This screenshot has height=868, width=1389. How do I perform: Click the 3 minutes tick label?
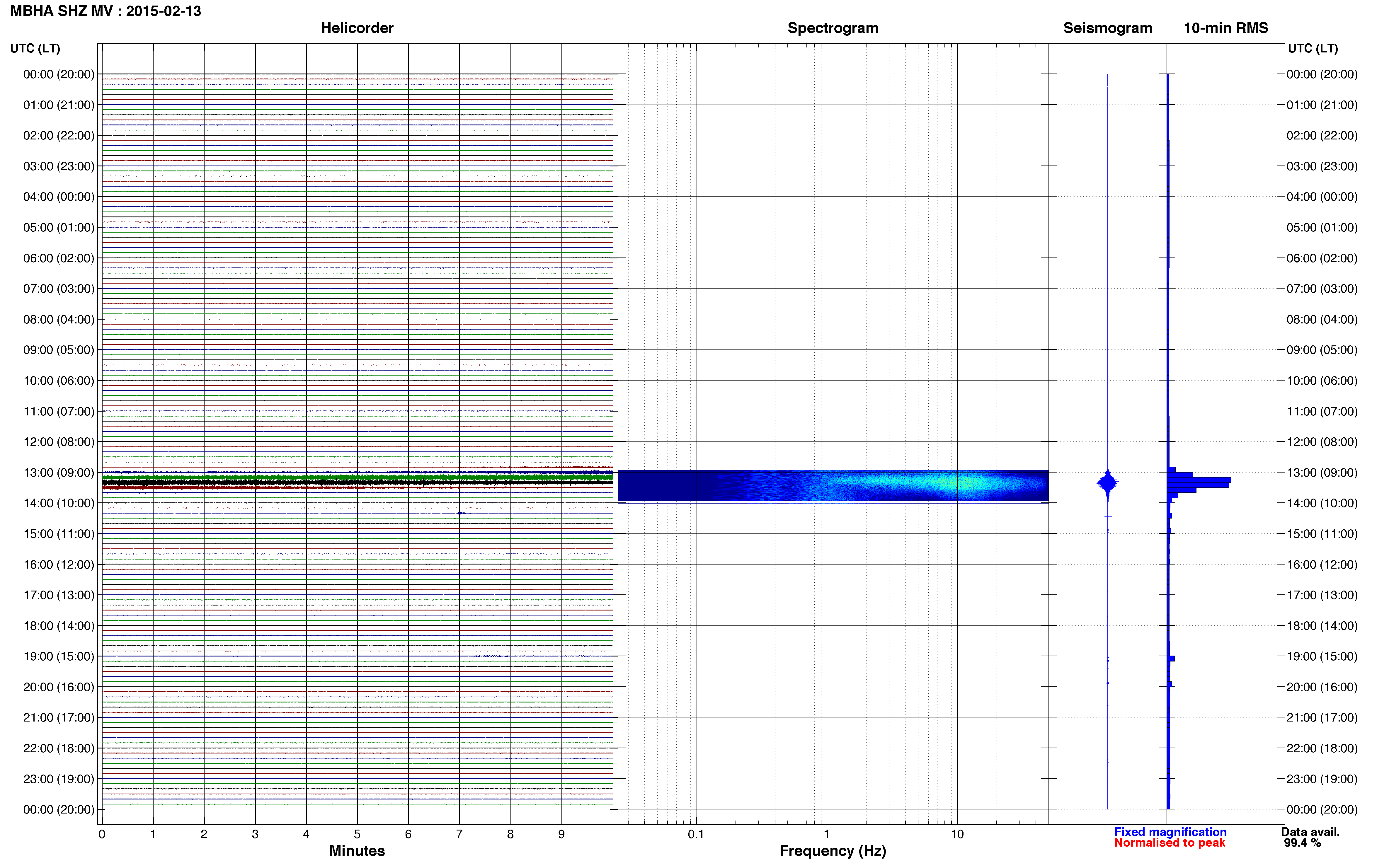click(x=255, y=834)
